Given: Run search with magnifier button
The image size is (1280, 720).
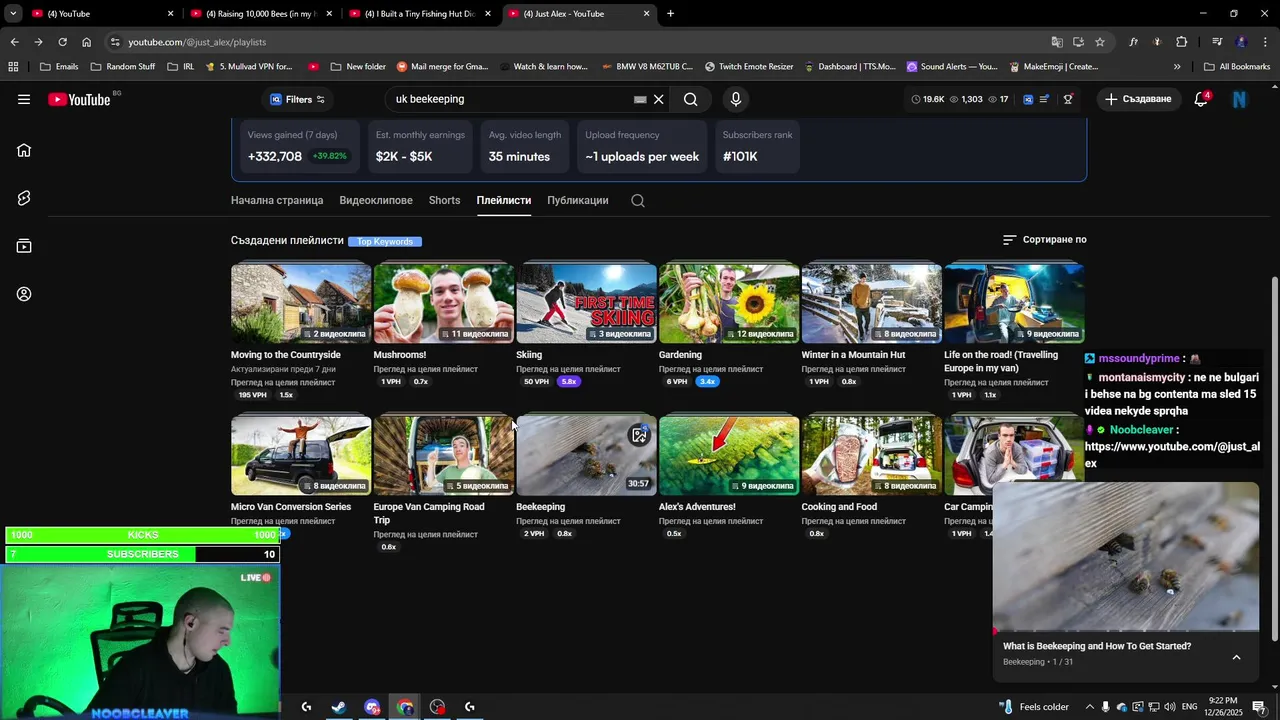Looking at the screenshot, I should point(691,99).
